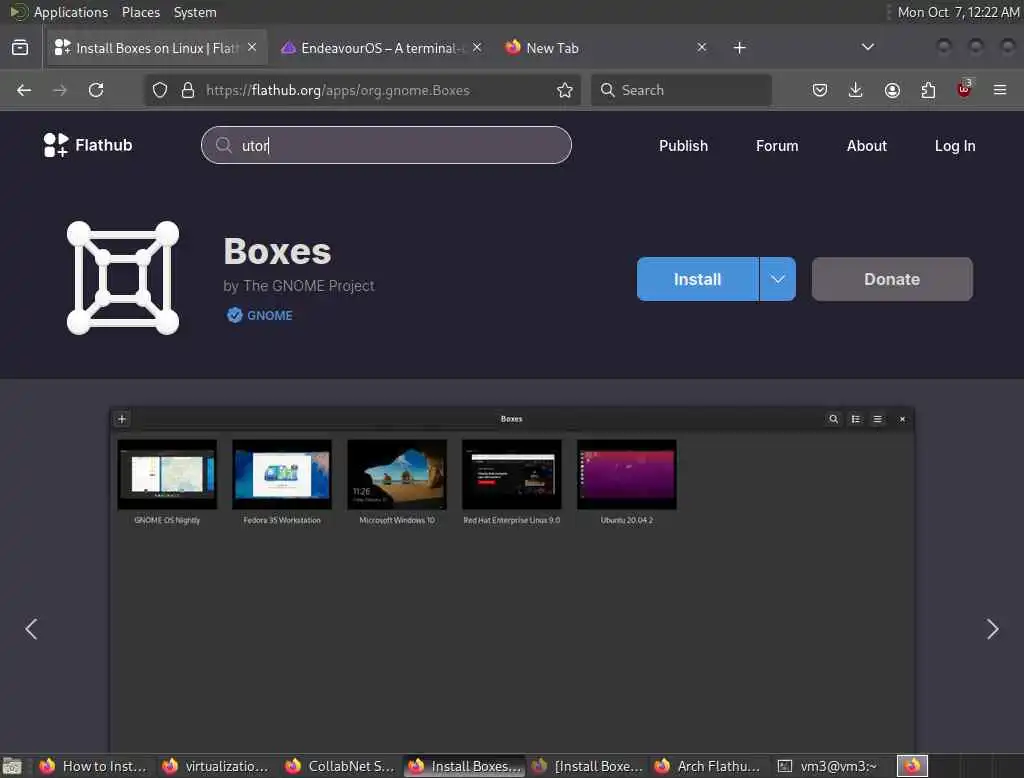
Task: Switch to 'How to Inst...' taskbar window
Action: [93, 766]
